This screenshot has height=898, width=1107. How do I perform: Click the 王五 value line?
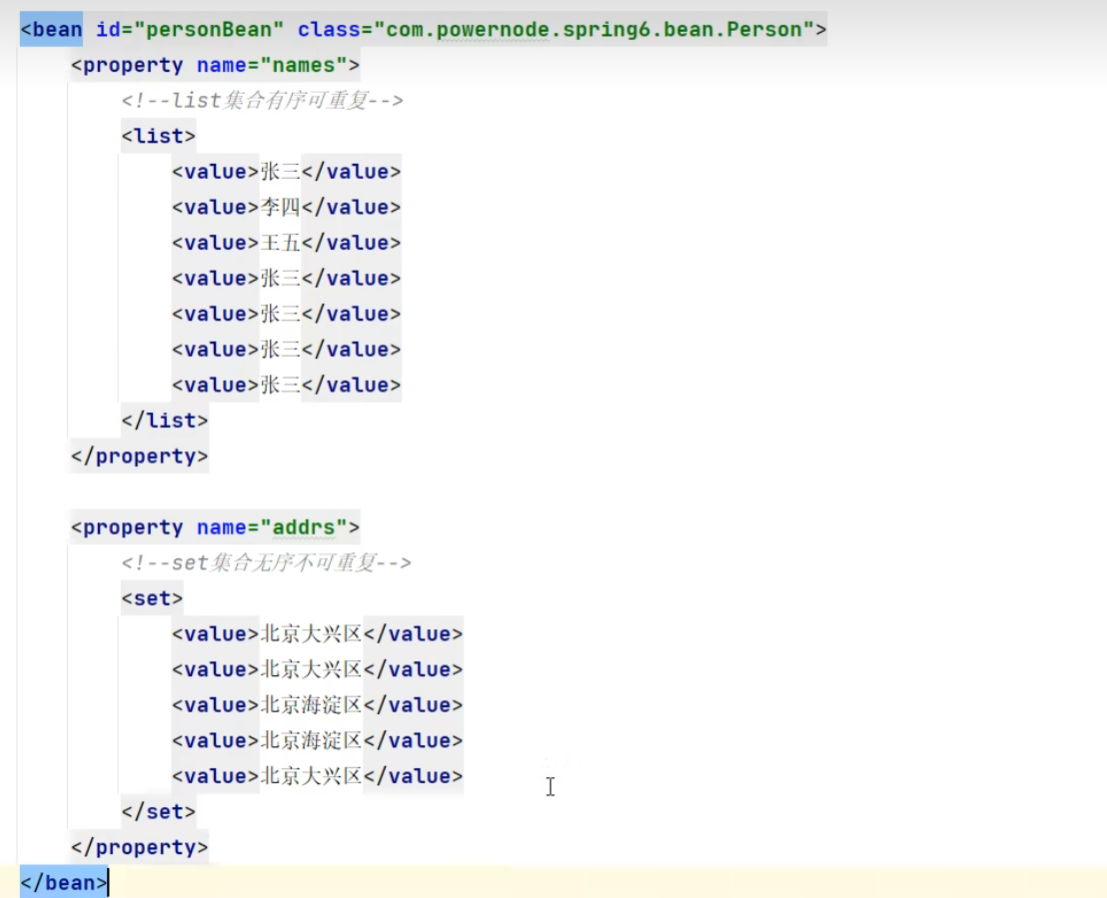pos(280,243)
